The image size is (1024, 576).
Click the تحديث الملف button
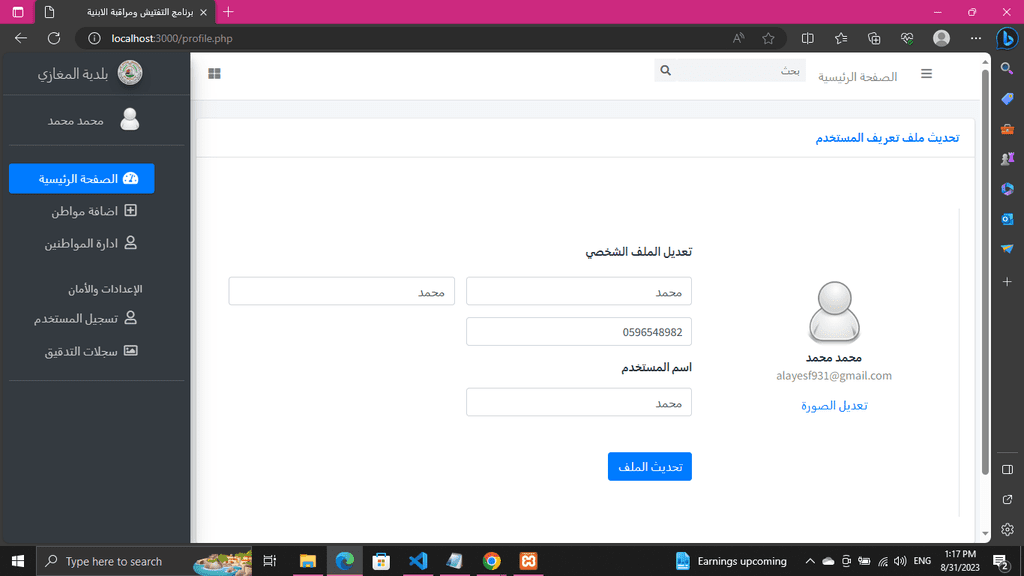coord(650,466)
